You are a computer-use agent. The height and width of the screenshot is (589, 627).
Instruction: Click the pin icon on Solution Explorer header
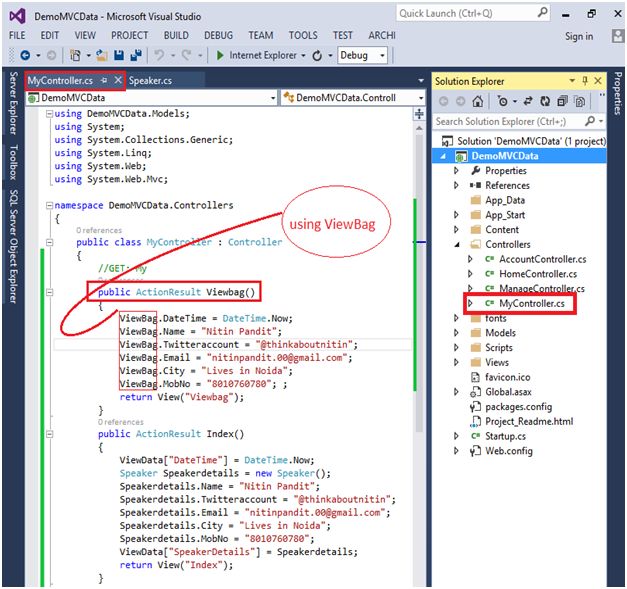[x=585, y=81]
